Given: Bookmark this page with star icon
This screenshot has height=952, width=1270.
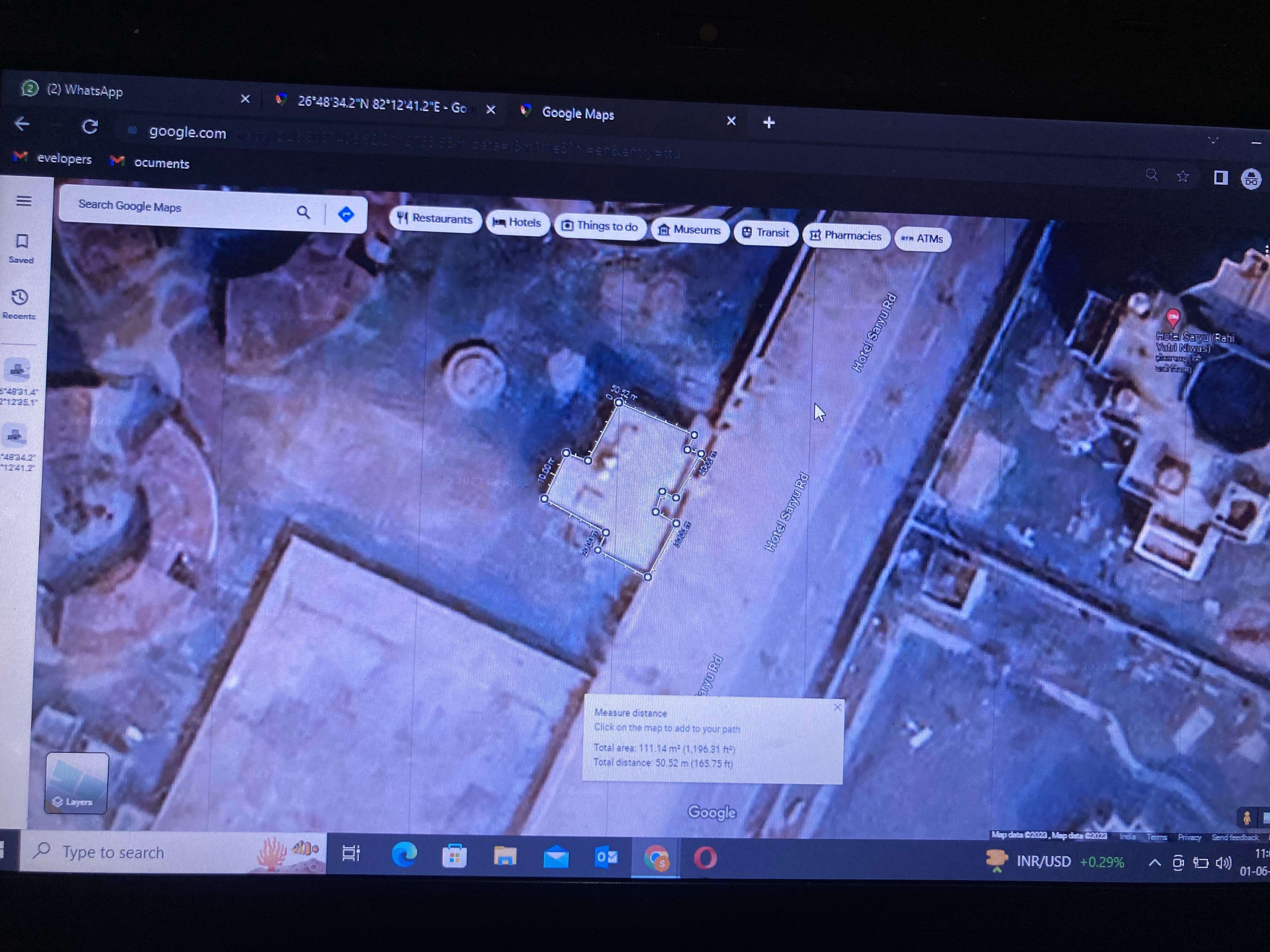Looking at the screenshot, I should [1182, 177].
